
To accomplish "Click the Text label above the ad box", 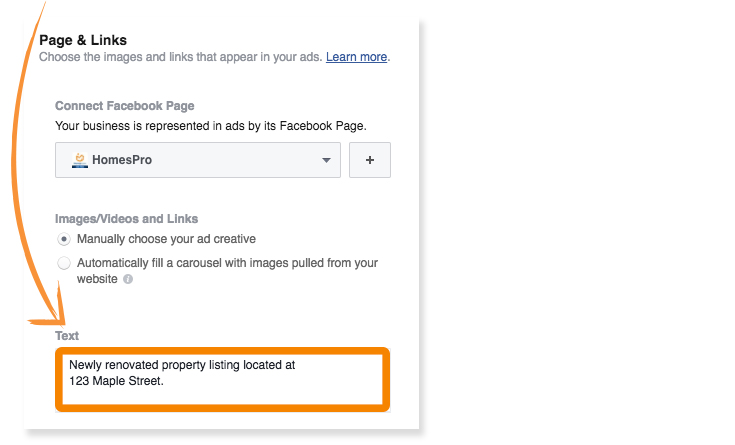I will coord(67,336).
